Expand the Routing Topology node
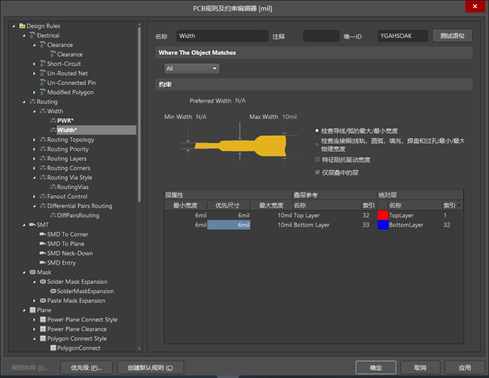489x378 pixels. (x=34, y=140)
